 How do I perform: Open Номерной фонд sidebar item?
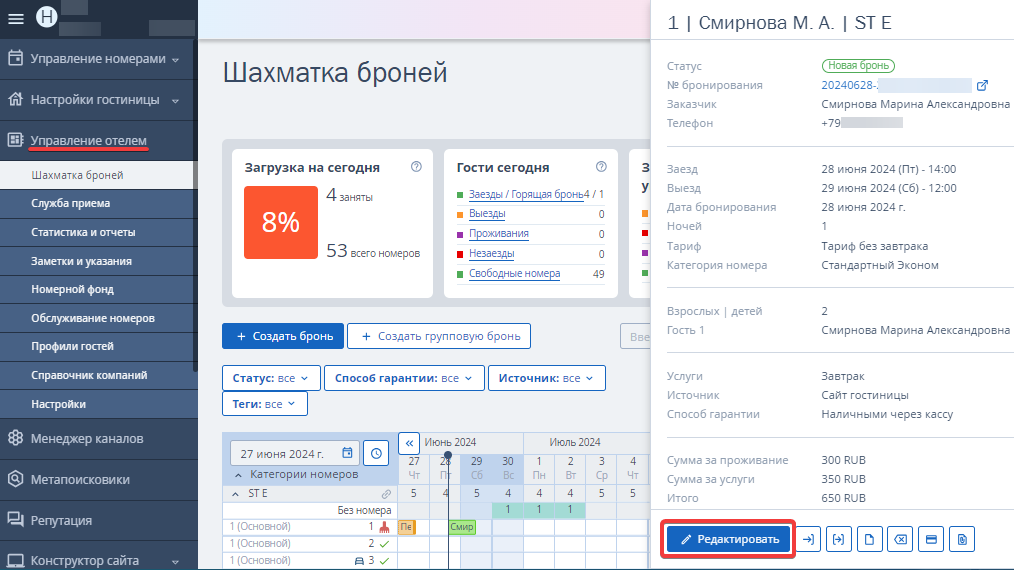tap(72, 289)
